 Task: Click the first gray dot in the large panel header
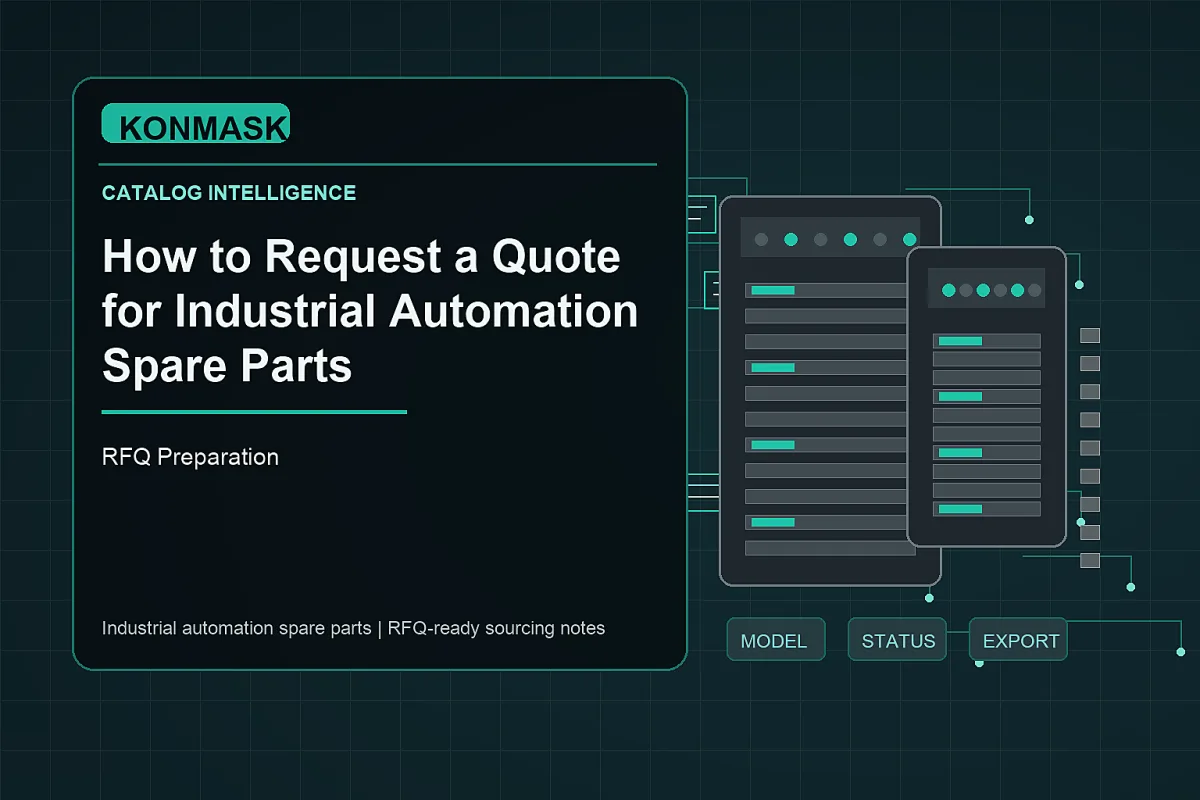point(761,239)
